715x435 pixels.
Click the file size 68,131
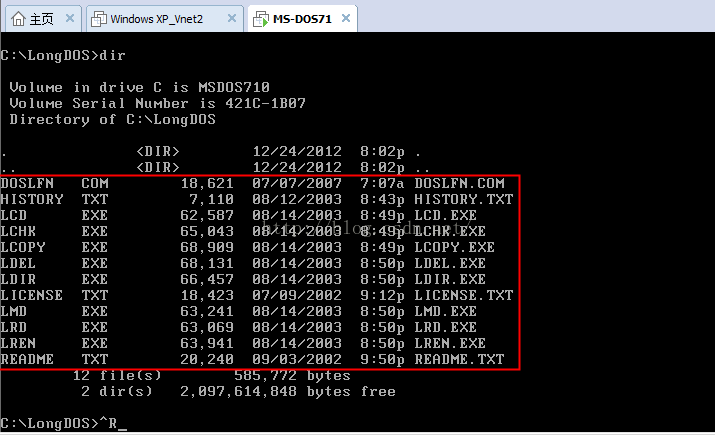tap(207, 263)
